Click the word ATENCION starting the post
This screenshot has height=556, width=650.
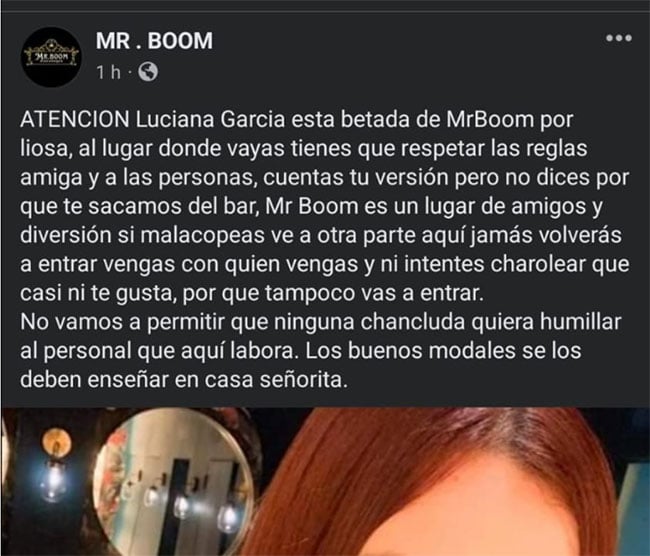tap(75, 119)
